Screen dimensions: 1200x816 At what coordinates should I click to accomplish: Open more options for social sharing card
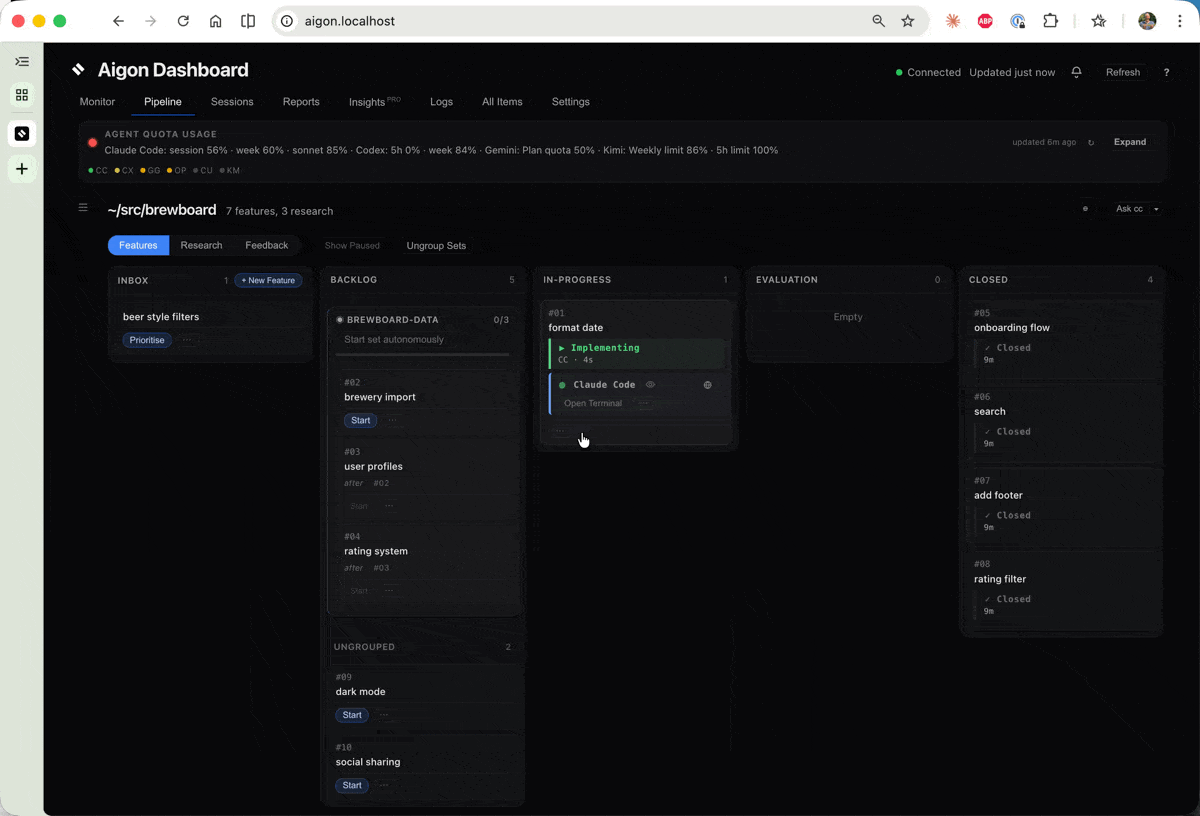(x=384, y=785)
